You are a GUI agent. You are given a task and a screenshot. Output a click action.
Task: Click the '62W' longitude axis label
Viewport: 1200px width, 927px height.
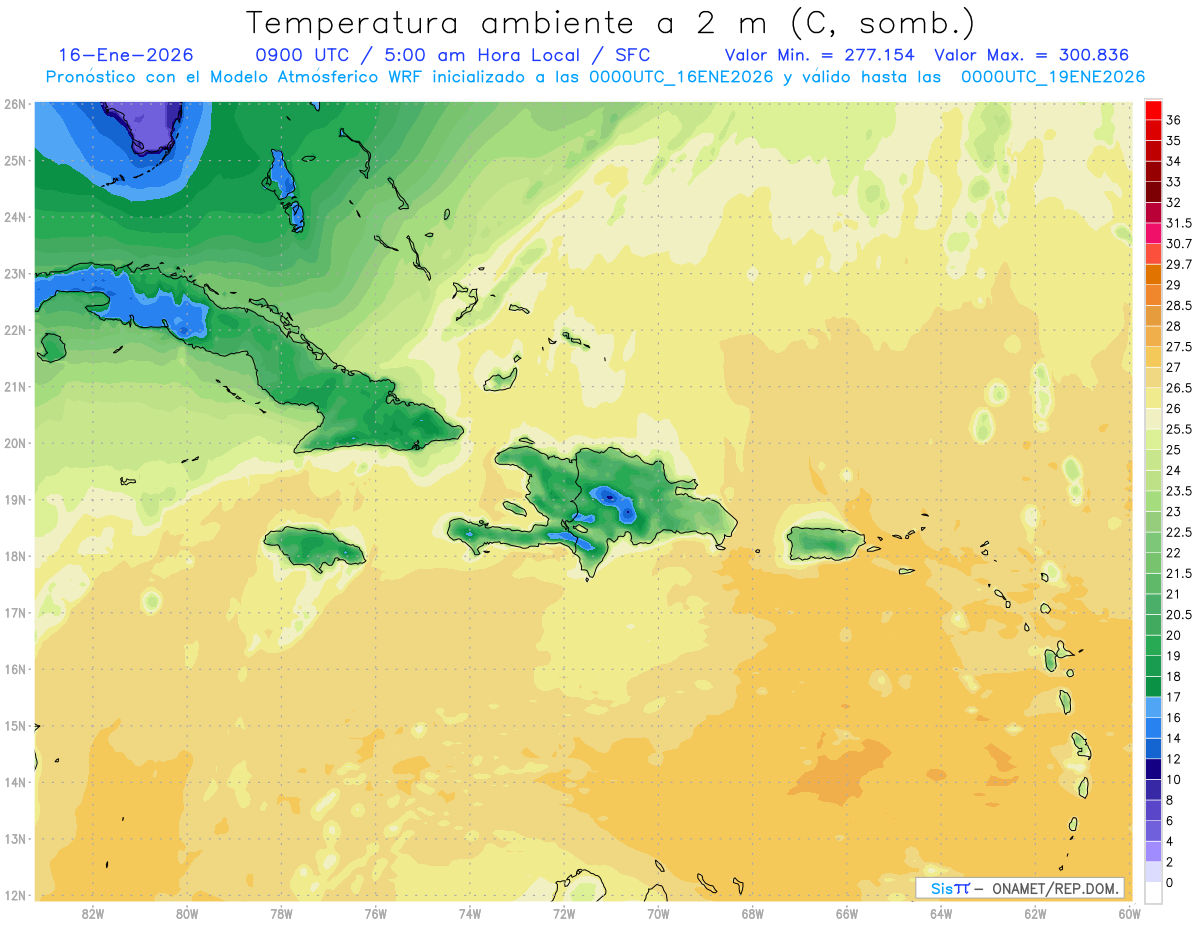[1035, 912]
